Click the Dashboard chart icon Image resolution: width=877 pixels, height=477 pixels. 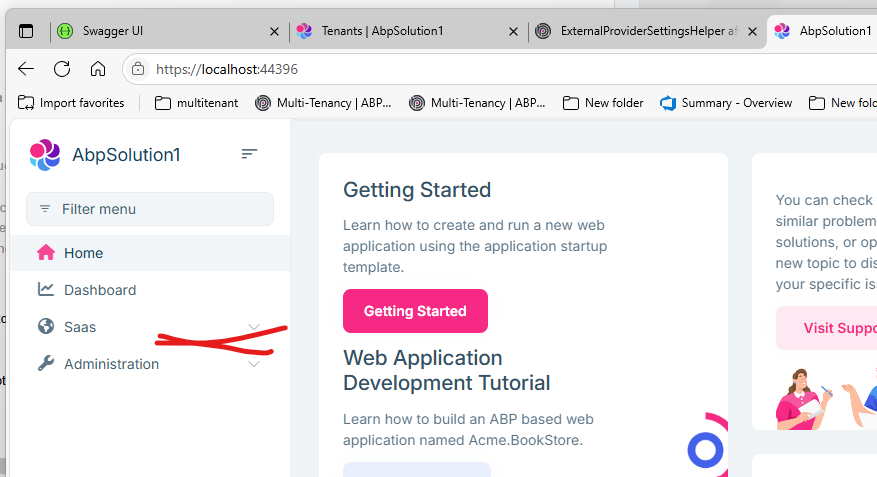pos(46,290)
